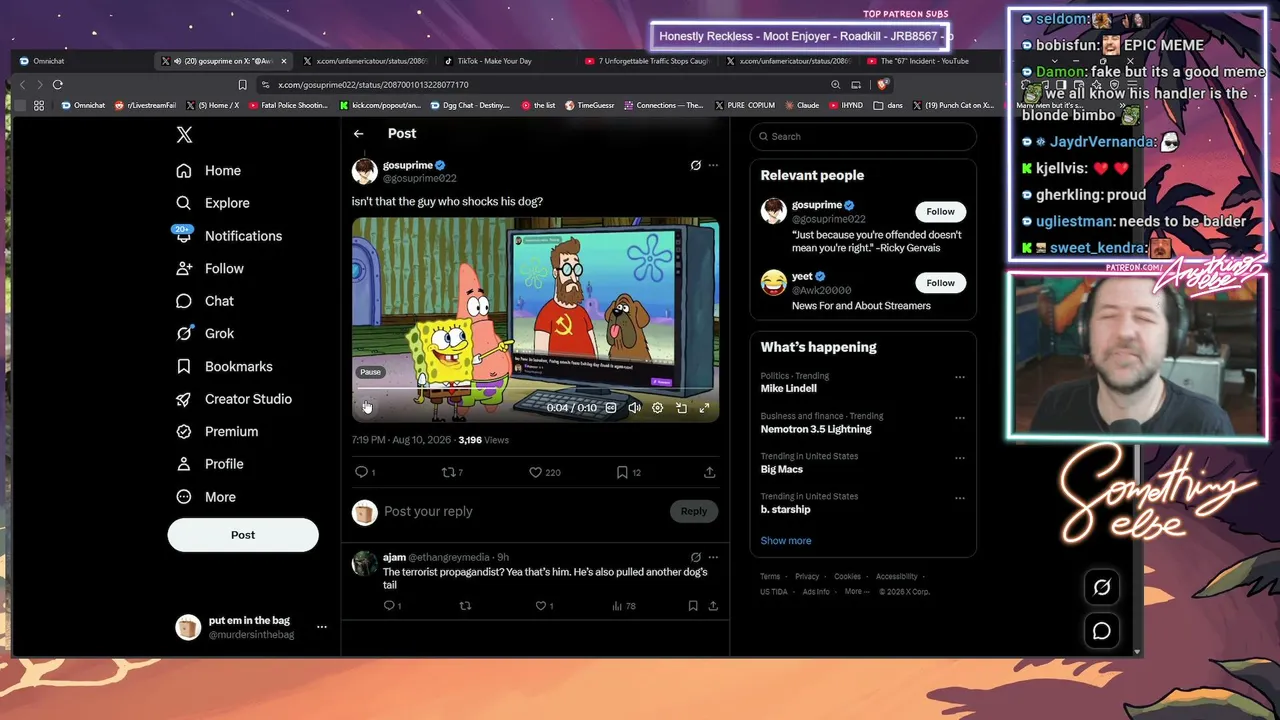This screenshot has height=720, width=1280.
Task: Like ajam's reply
Action: (544, 606)
